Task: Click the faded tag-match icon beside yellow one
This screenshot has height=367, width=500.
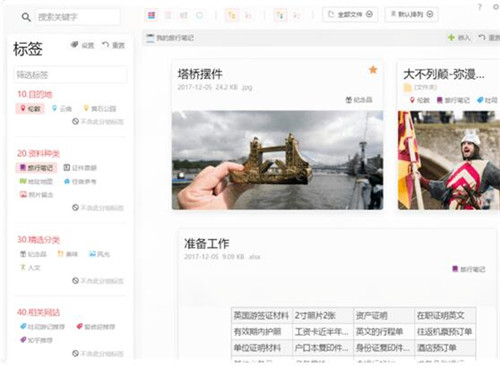Action: [248, 15]
